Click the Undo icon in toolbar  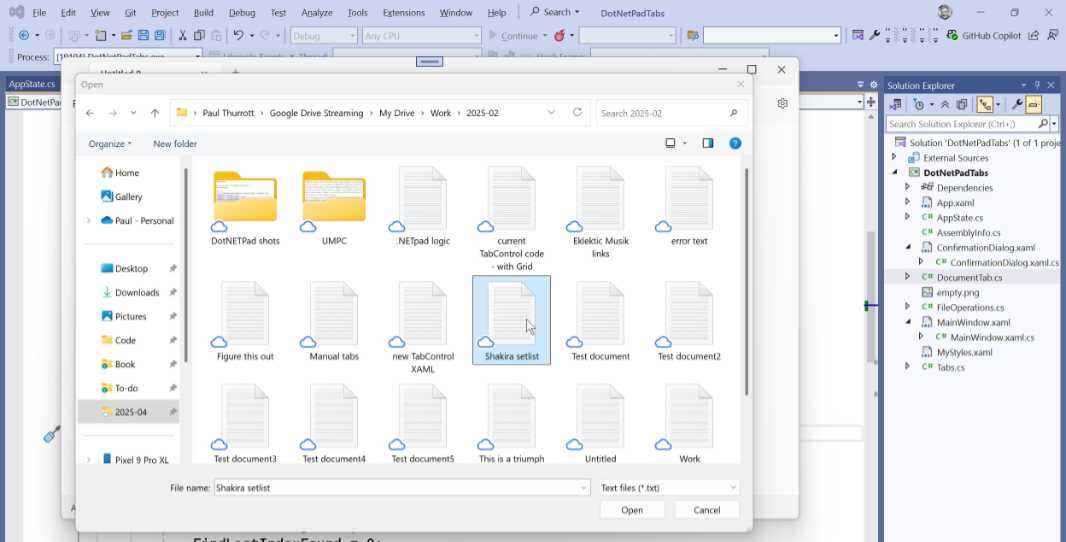coord(238,35)
